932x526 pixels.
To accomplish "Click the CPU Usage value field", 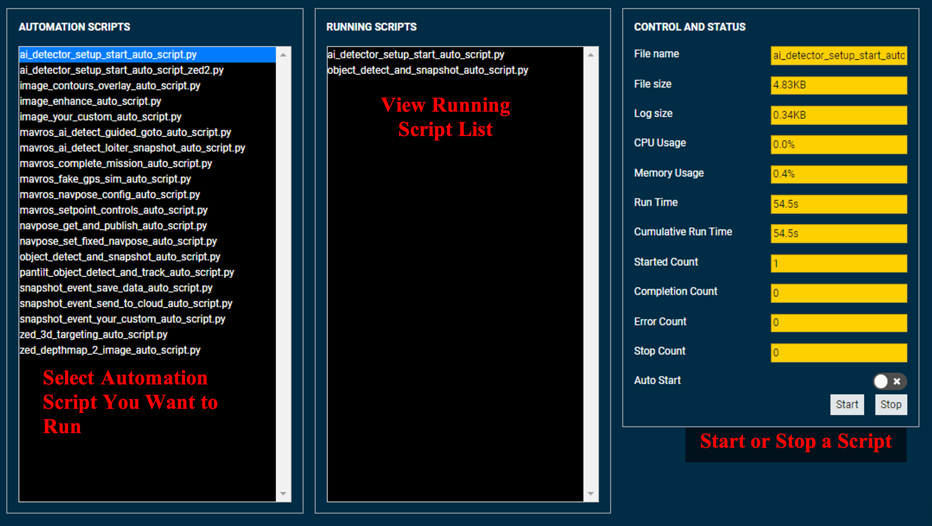I will click(839, 144).
